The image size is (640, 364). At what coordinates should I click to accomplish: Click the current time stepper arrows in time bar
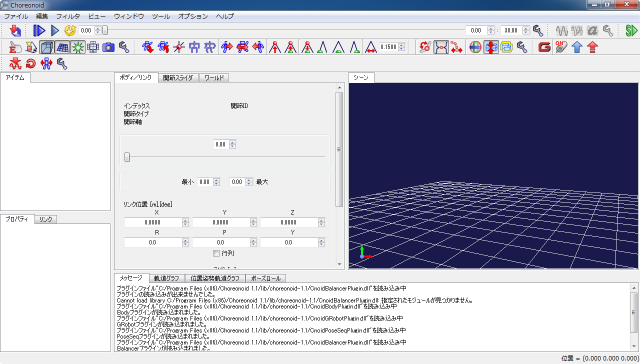tap(98, 31)
